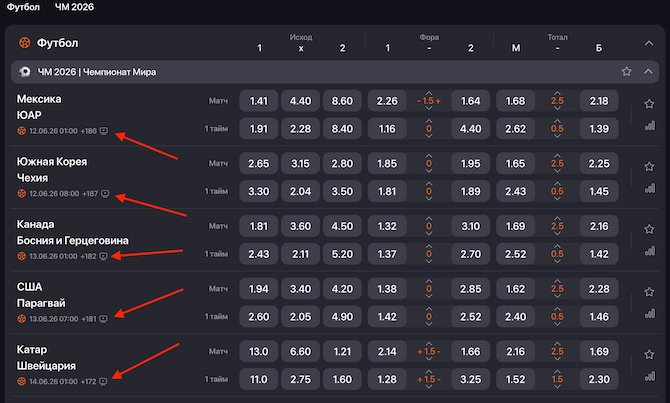Select odds 13.0 for Катар match win

pos(259,351)
